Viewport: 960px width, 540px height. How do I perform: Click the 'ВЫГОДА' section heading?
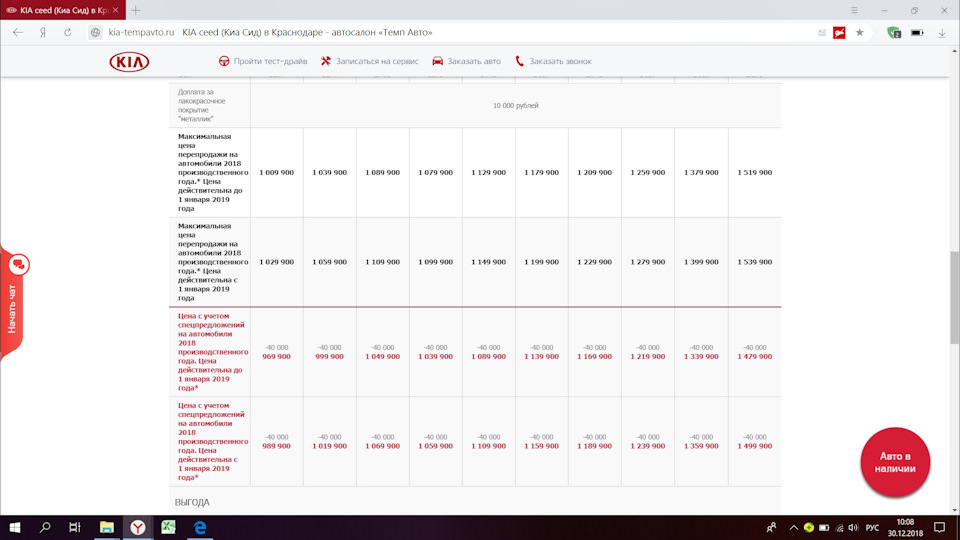point(192,502)
